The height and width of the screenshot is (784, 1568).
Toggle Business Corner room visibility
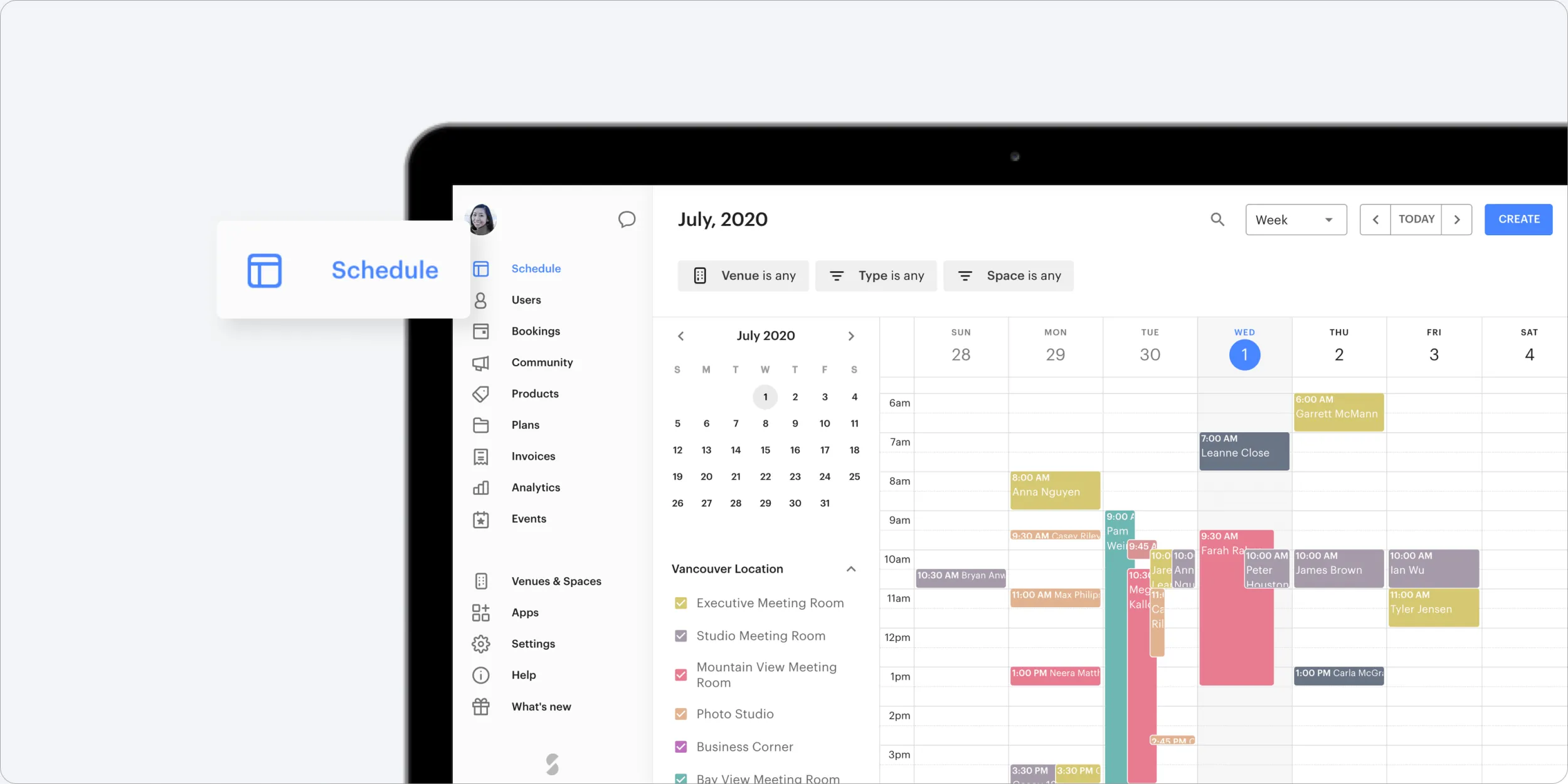(x=680, y=746)
